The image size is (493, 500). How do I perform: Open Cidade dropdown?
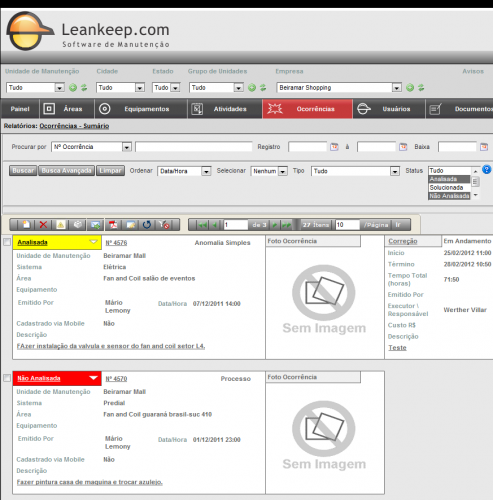pos(120,88)
